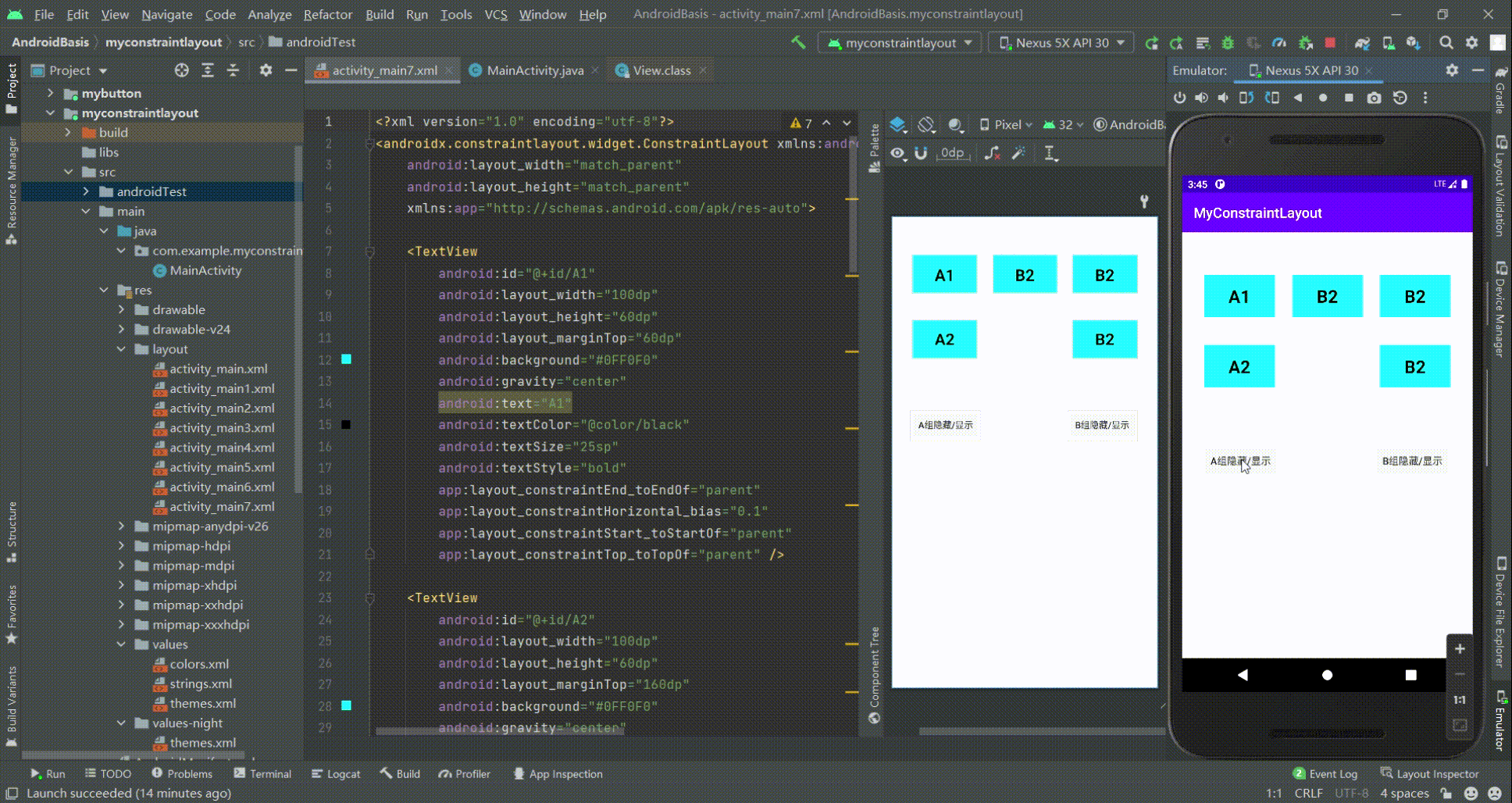Expand the mybutton module node
The width and height of the screenshot is (1512, 803).
point(51,93)
